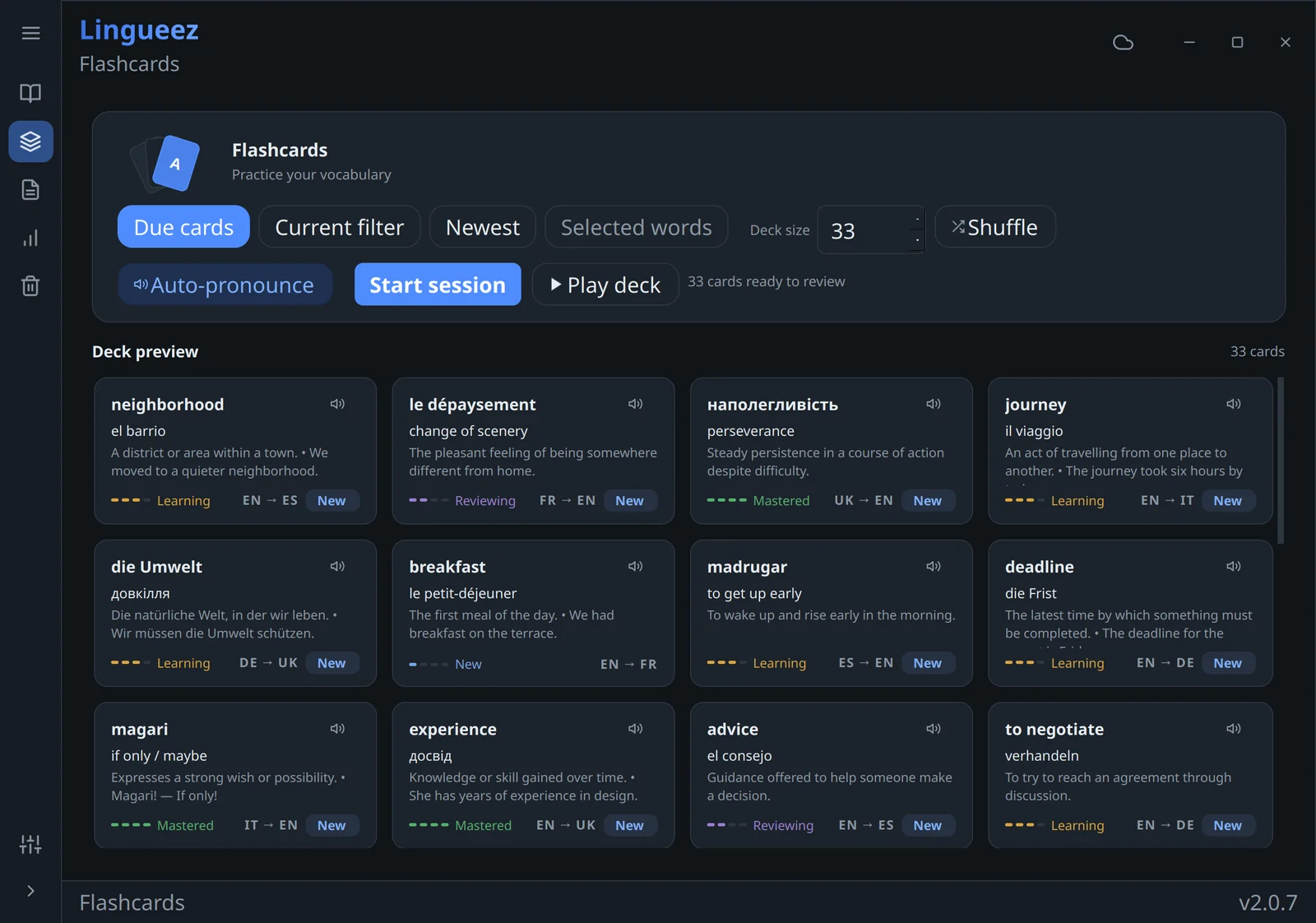
Task: Click the New badge on deadline card
Action: coord(1227,663)
